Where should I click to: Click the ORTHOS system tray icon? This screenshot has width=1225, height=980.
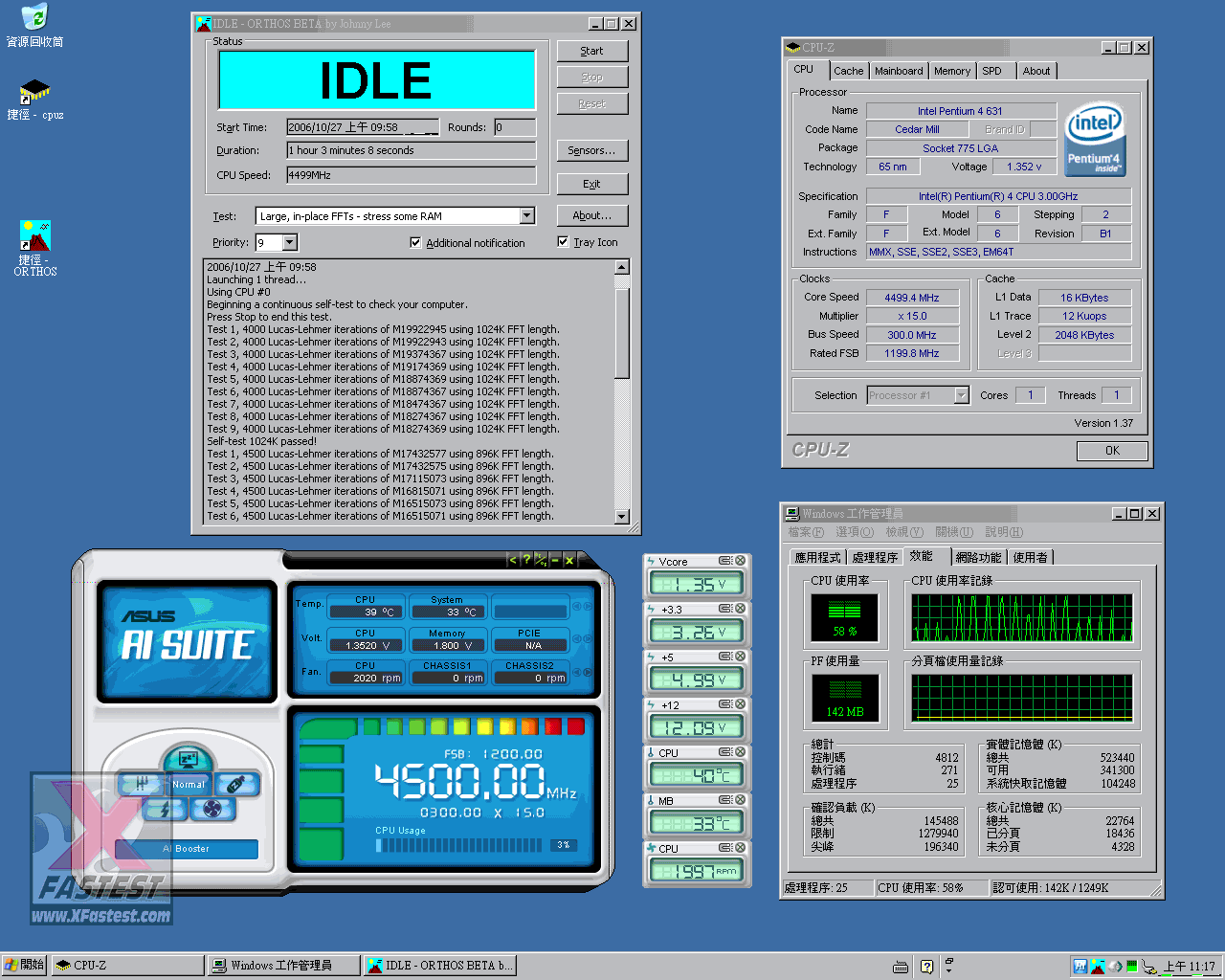click(x=1098, y=966)
